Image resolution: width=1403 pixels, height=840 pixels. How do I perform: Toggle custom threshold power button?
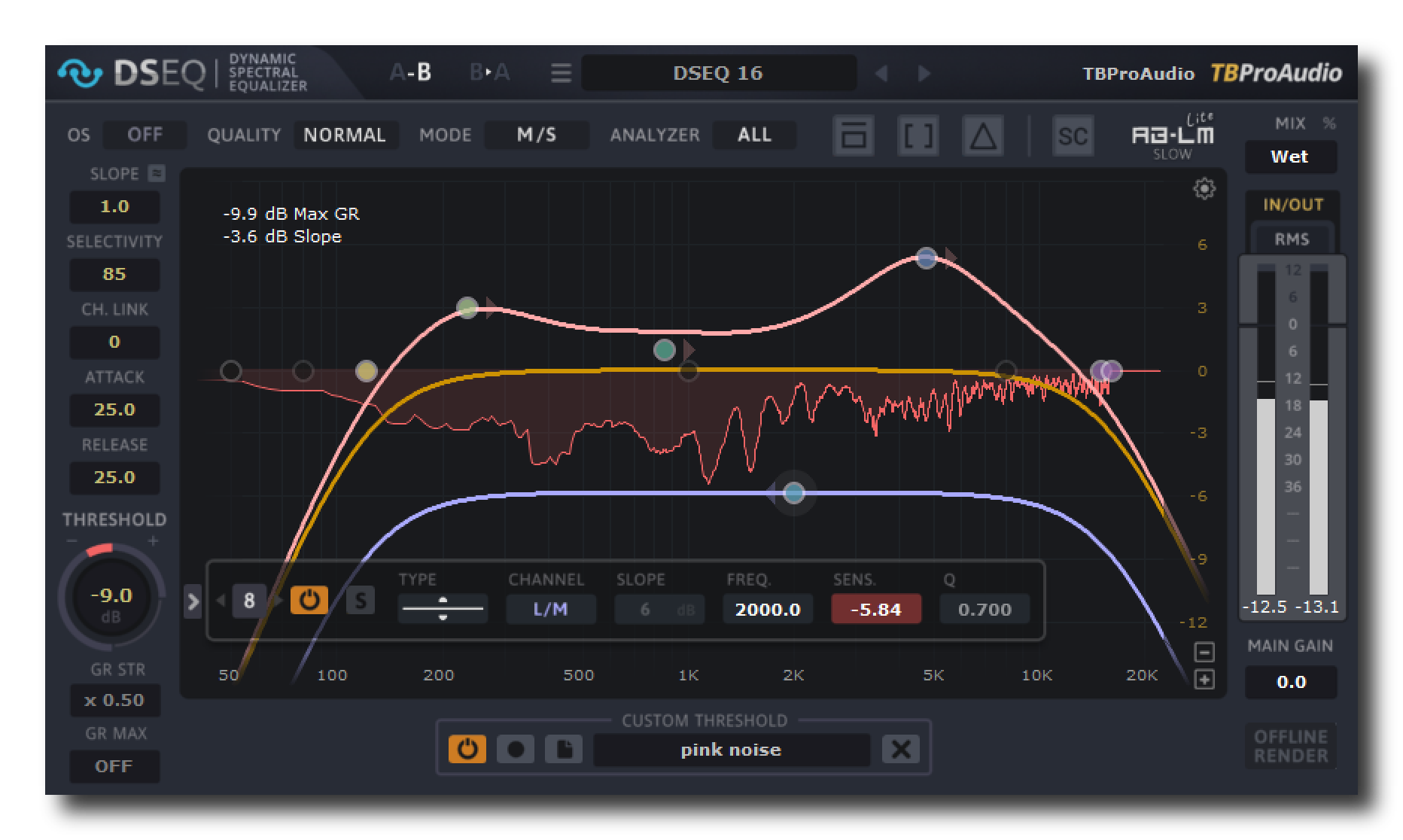tap(467, 749)
